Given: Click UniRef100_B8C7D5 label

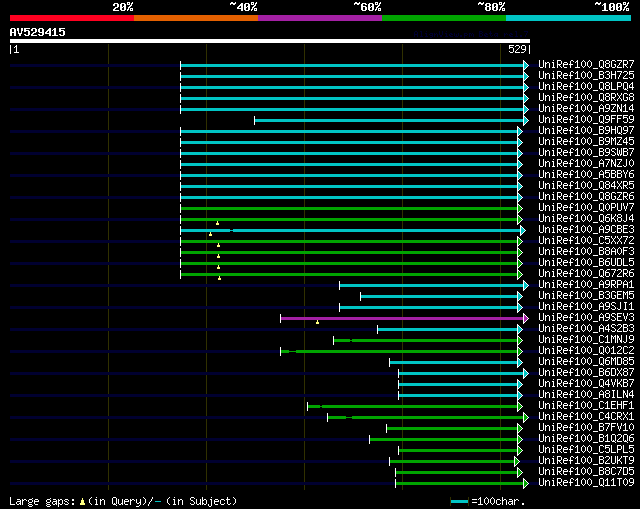Looking at the screenshot, I should [x=586, y=472].
